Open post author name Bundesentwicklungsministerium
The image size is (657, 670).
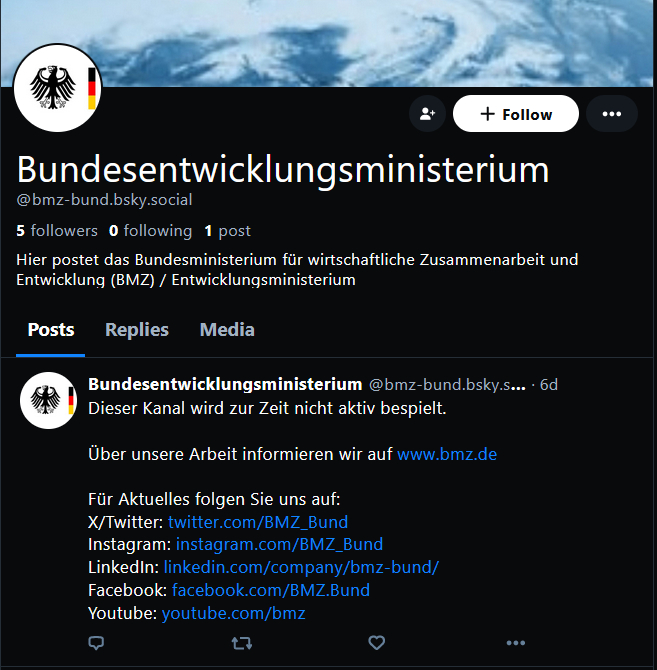pos(225,384)
